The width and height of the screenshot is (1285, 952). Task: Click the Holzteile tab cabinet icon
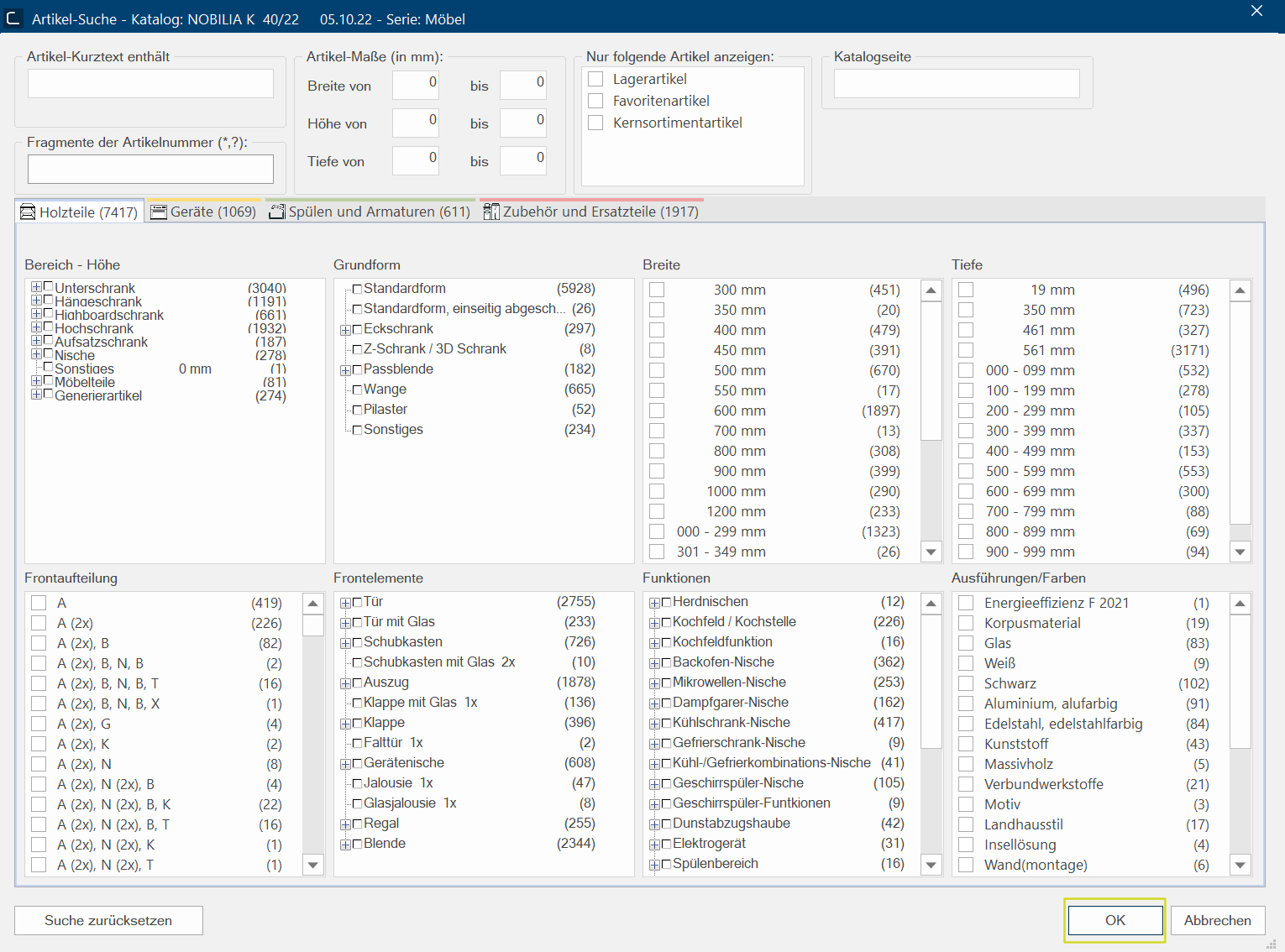pos(28,212)
